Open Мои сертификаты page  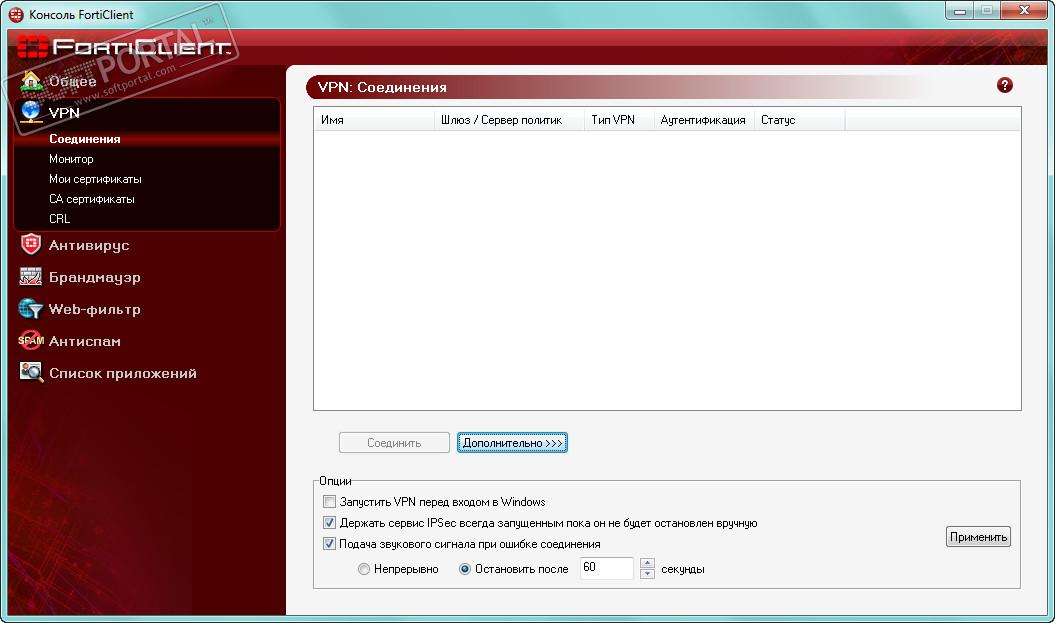click(x=95, y=179)
